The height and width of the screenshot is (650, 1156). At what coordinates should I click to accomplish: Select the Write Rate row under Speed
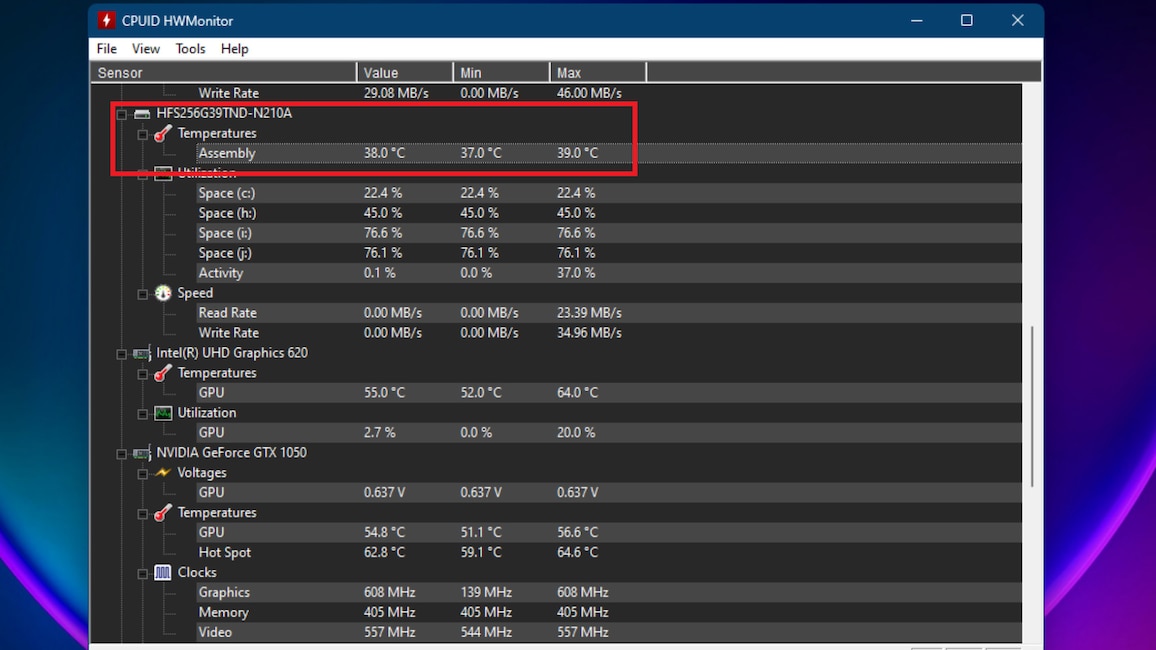pos(608,332)
